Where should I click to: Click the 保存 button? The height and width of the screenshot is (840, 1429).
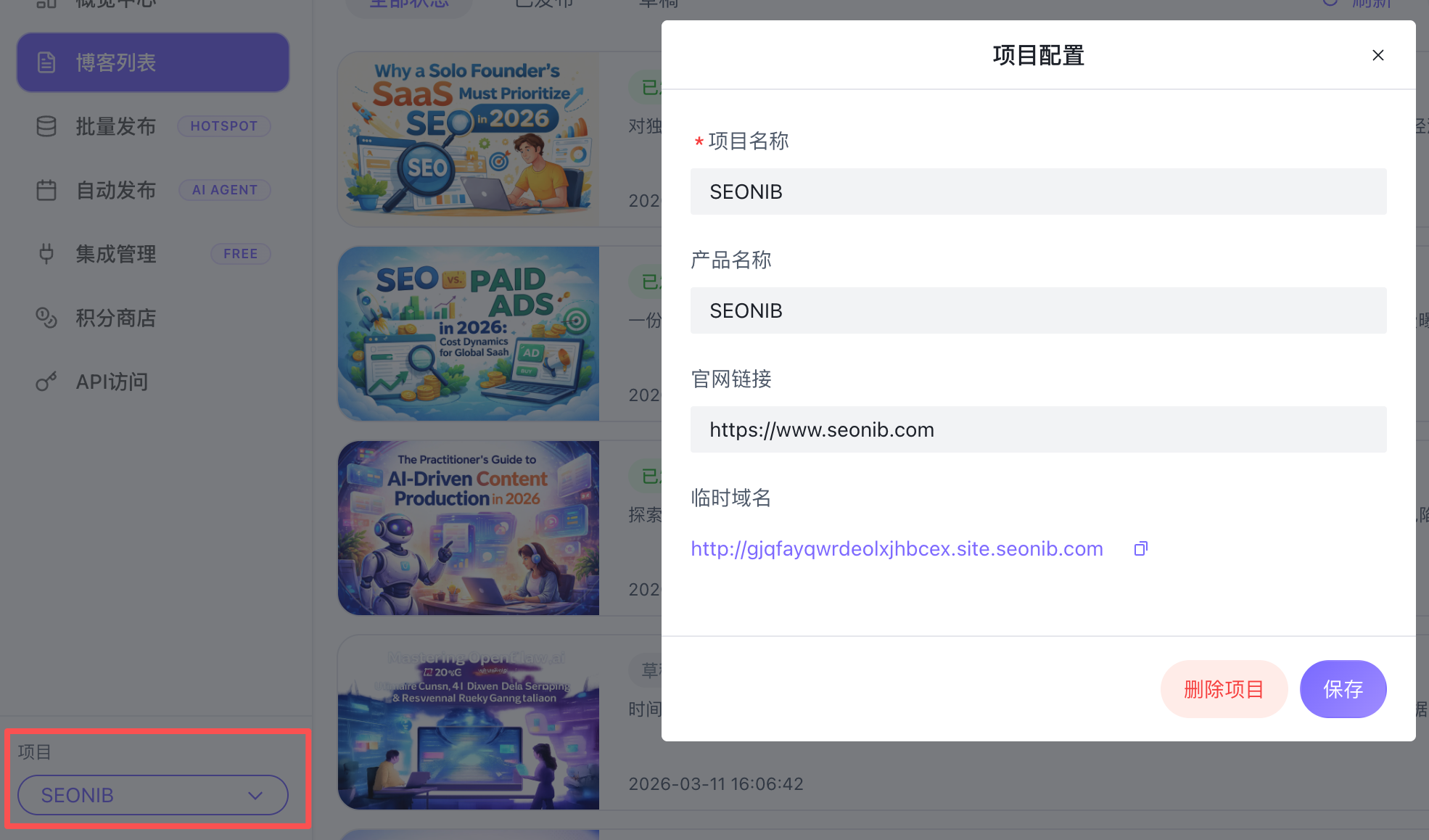(1343, 689)
